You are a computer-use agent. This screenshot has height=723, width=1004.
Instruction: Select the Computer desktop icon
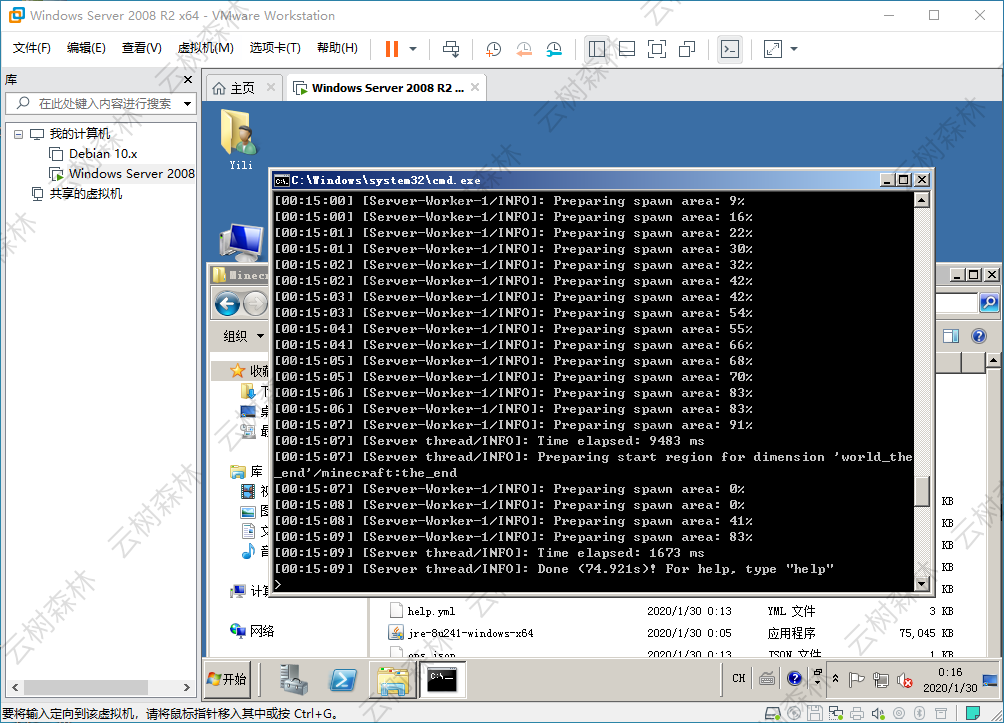[242, 242]
